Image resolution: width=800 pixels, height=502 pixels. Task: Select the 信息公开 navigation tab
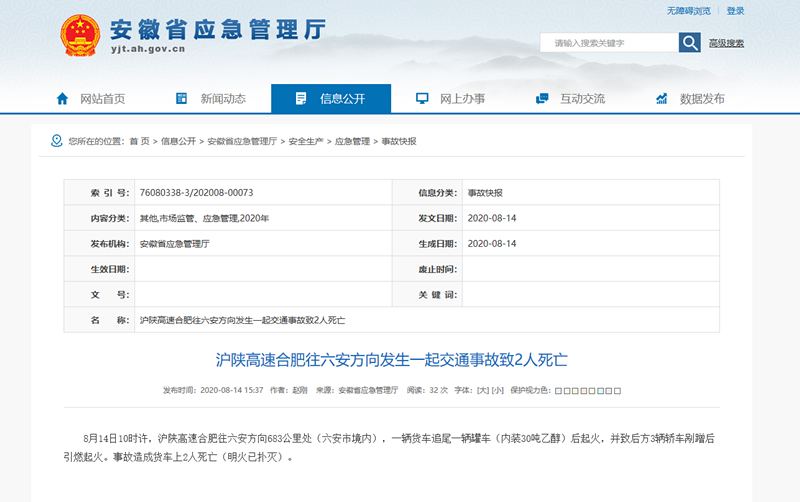point(331,98)
